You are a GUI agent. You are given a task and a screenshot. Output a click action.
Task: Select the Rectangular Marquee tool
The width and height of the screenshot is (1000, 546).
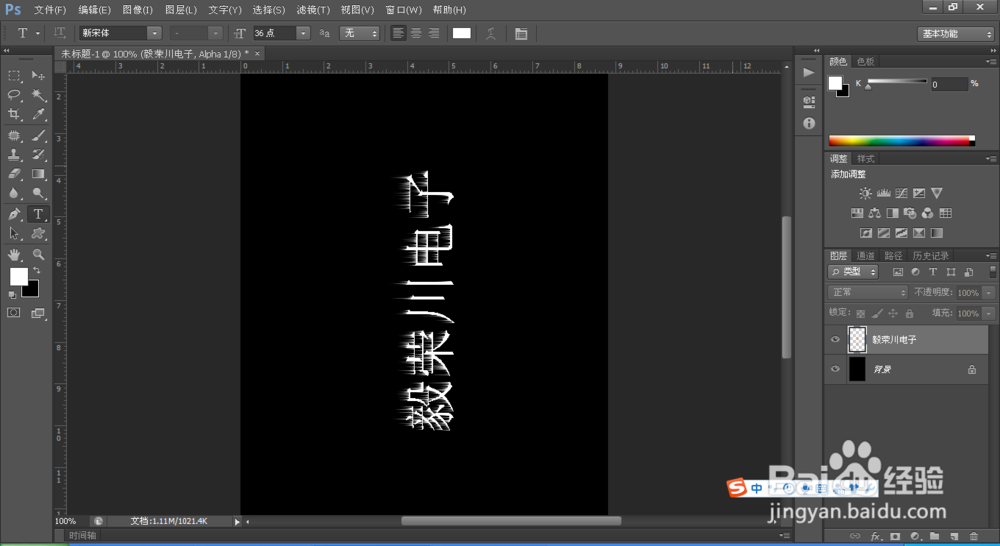click(14, 76)
